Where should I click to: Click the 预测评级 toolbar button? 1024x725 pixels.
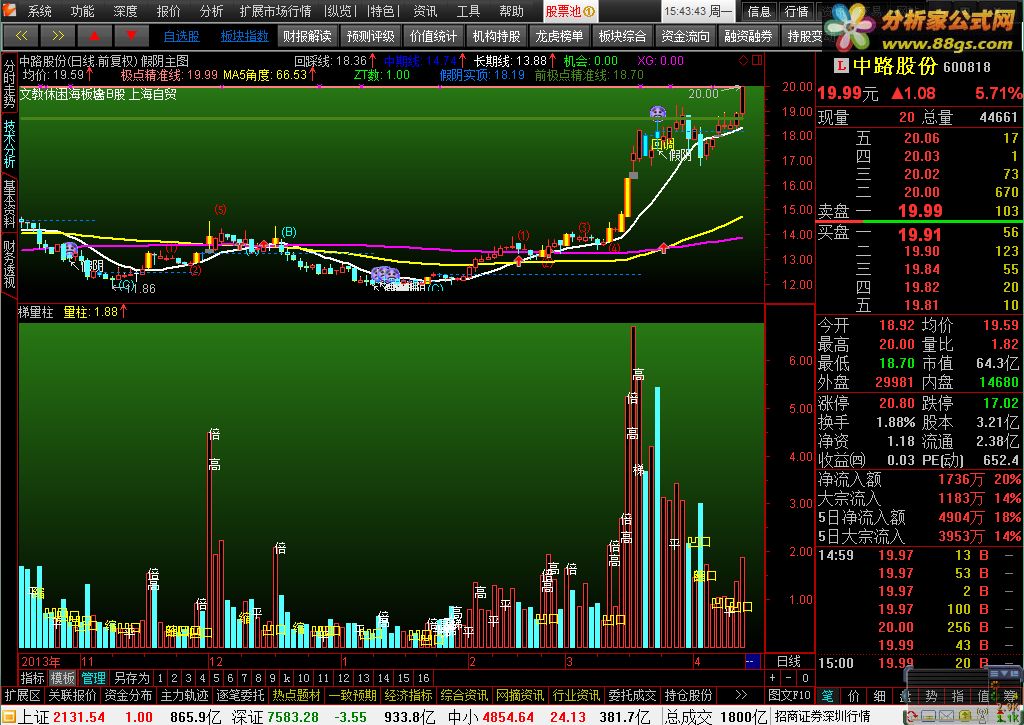[370, 36]
